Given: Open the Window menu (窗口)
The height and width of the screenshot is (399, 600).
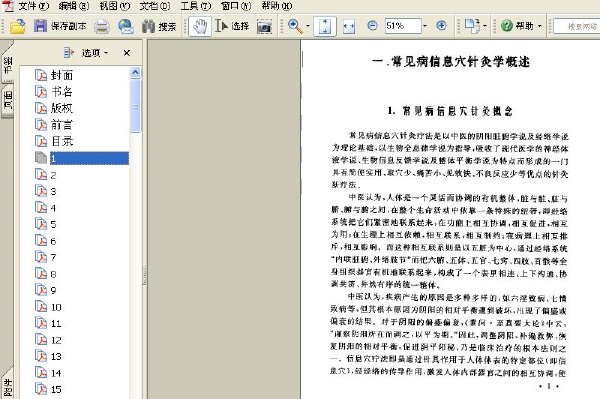Looking at the screenshot, I should 236,6.
